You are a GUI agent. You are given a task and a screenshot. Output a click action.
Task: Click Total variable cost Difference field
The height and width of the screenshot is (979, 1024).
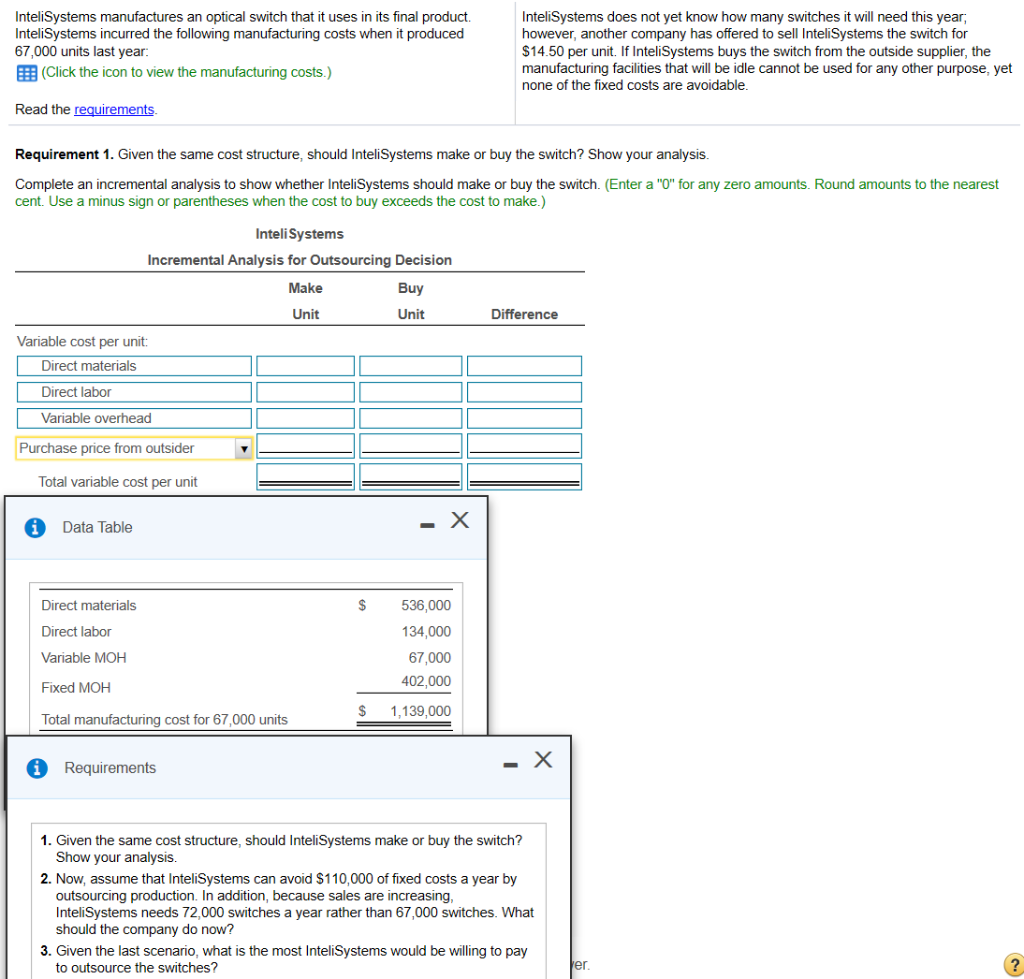524,477
